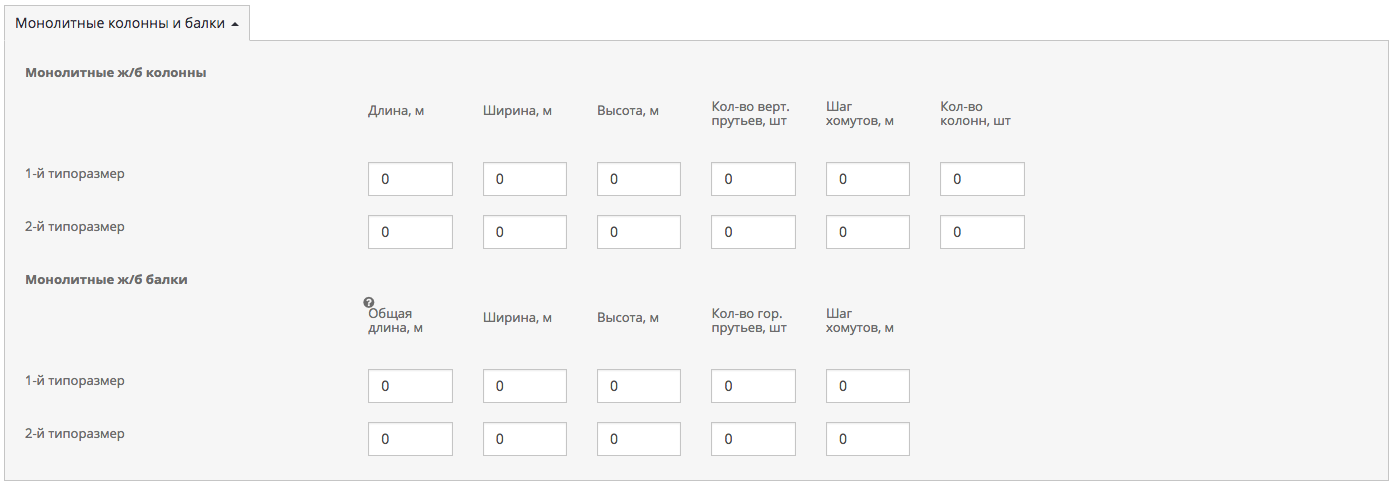Click column Высота field for 1-й типоразмер

[x=638, y=179]
